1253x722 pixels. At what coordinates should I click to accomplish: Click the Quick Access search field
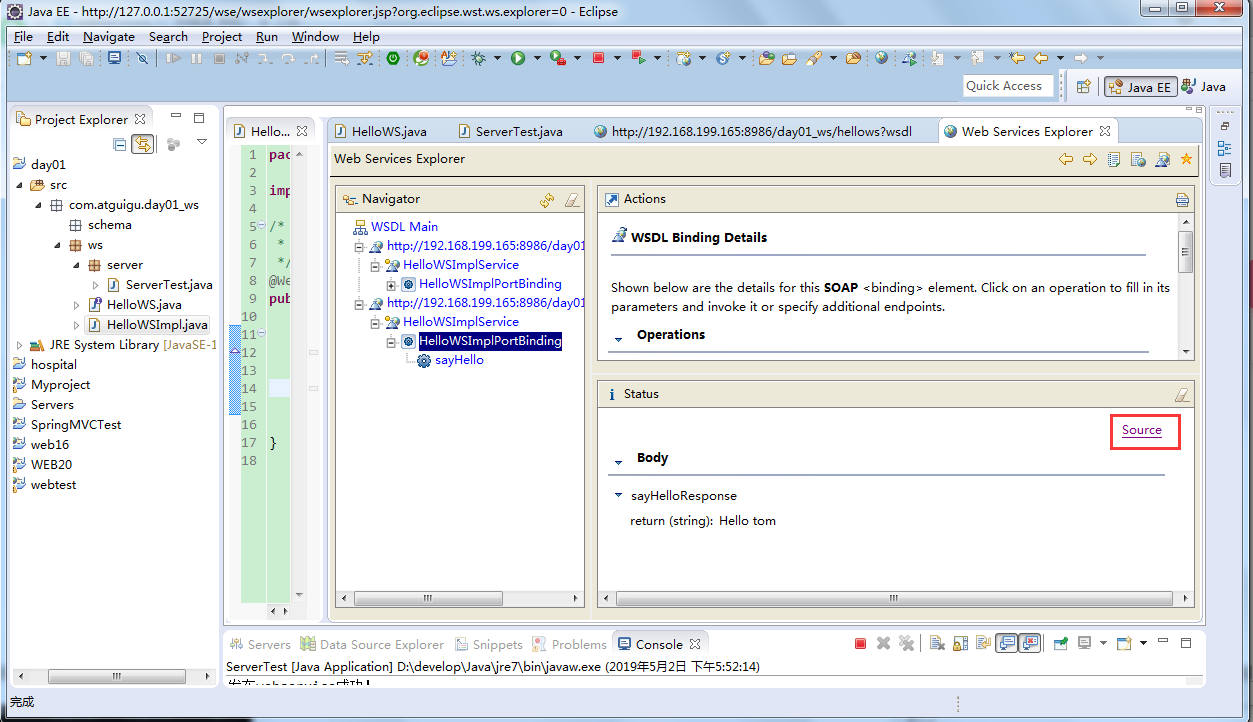[1009, 86]
